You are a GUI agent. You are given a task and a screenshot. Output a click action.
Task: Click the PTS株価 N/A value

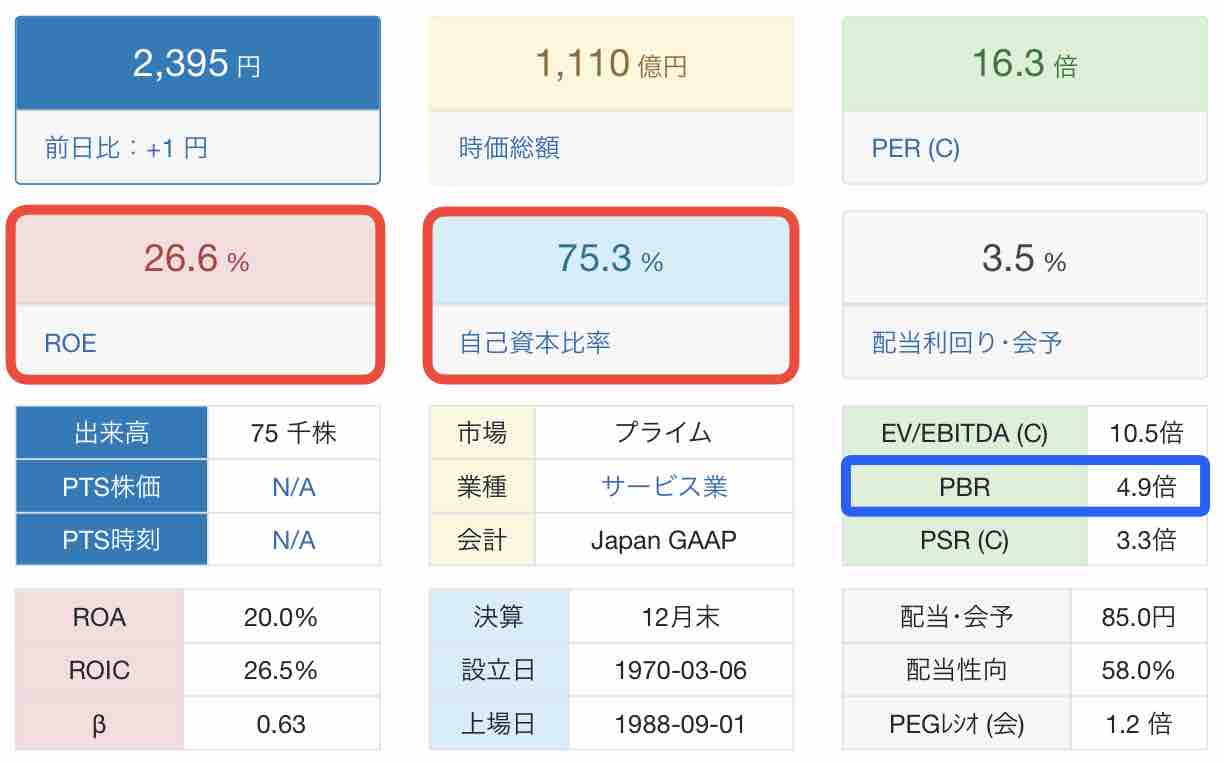294,487
